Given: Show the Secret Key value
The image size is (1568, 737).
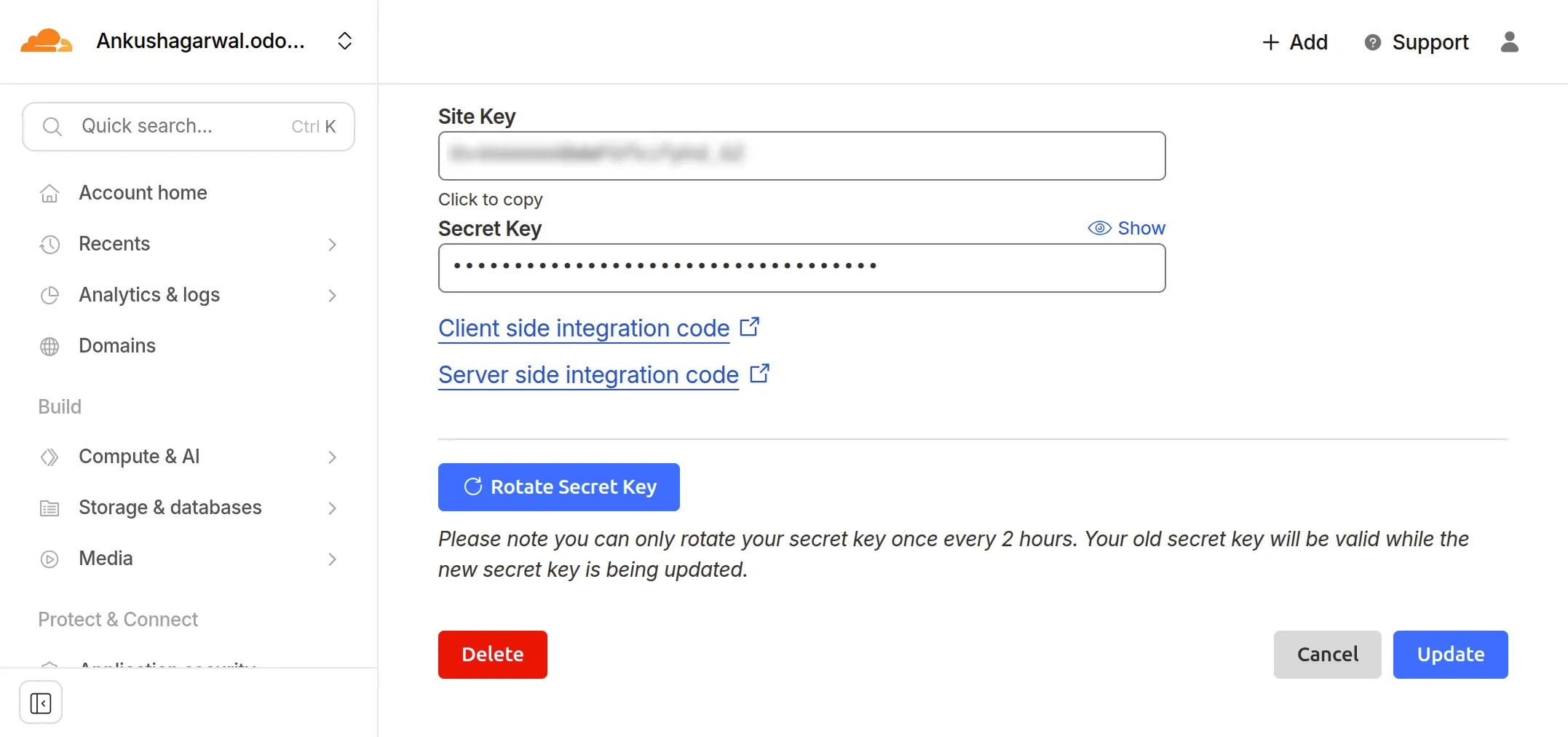Looking at the screenshot, I should (1127, 229).
